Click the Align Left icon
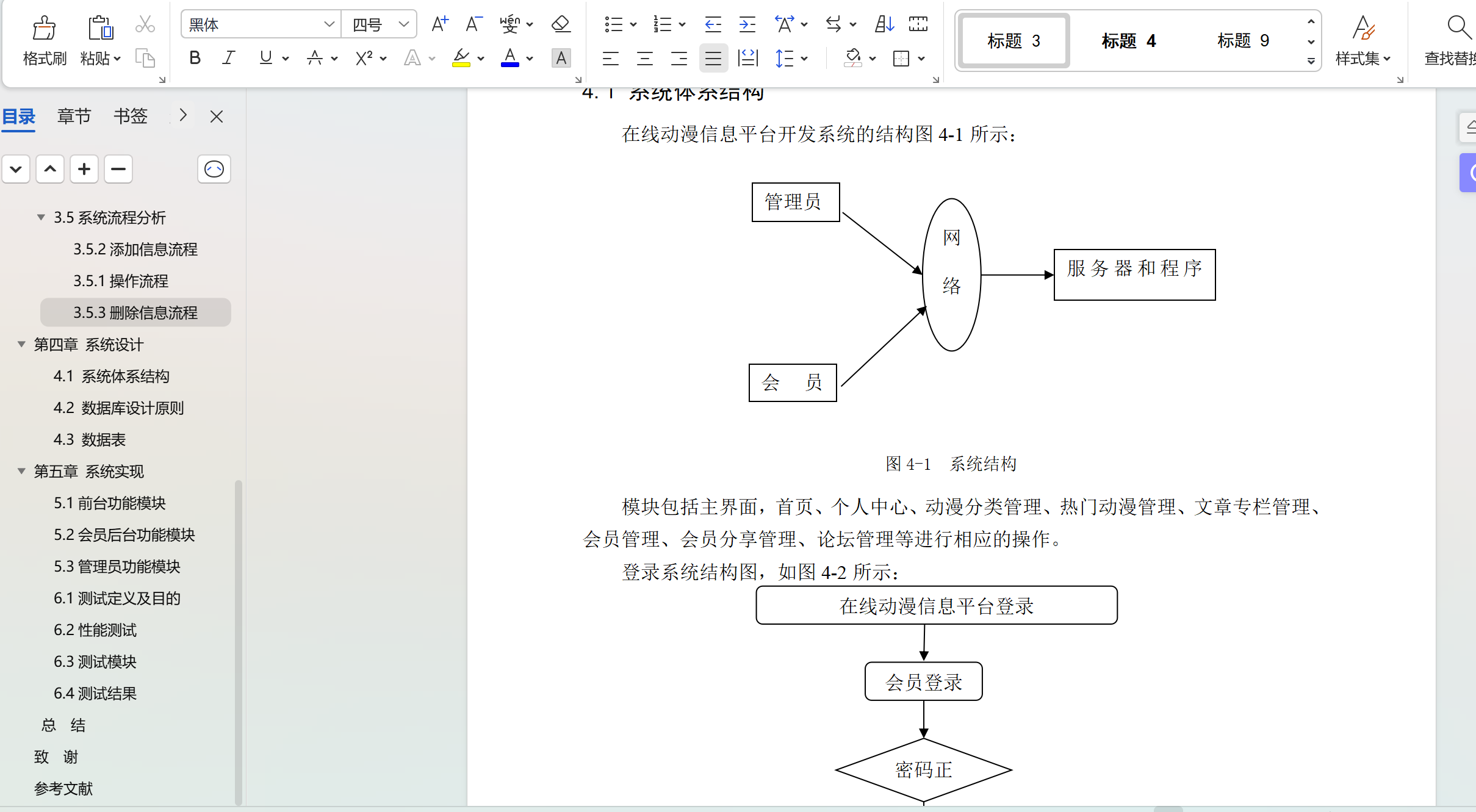1476x812 pixels. coord(610,59)
